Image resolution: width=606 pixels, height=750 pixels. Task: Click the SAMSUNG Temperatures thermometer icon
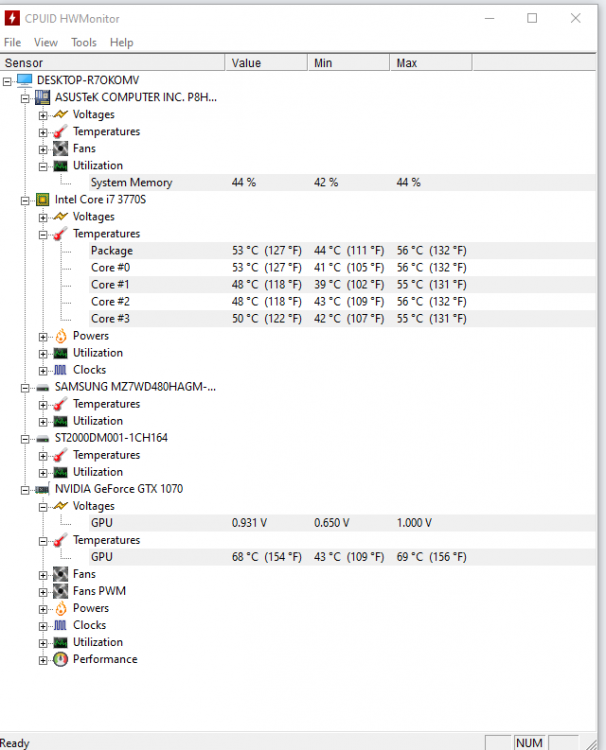(x=60, y=404)
